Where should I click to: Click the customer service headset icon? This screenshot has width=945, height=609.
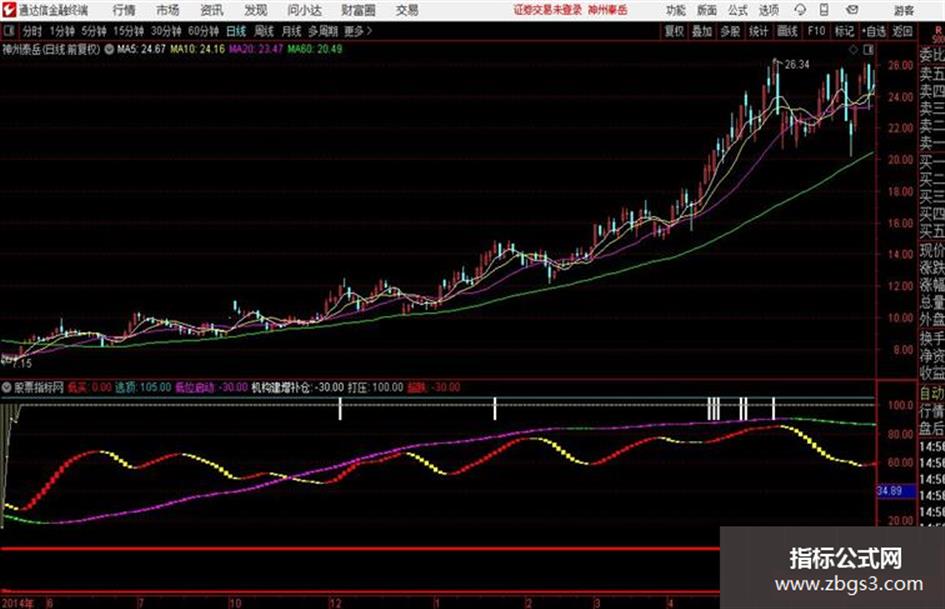(800, 10)
